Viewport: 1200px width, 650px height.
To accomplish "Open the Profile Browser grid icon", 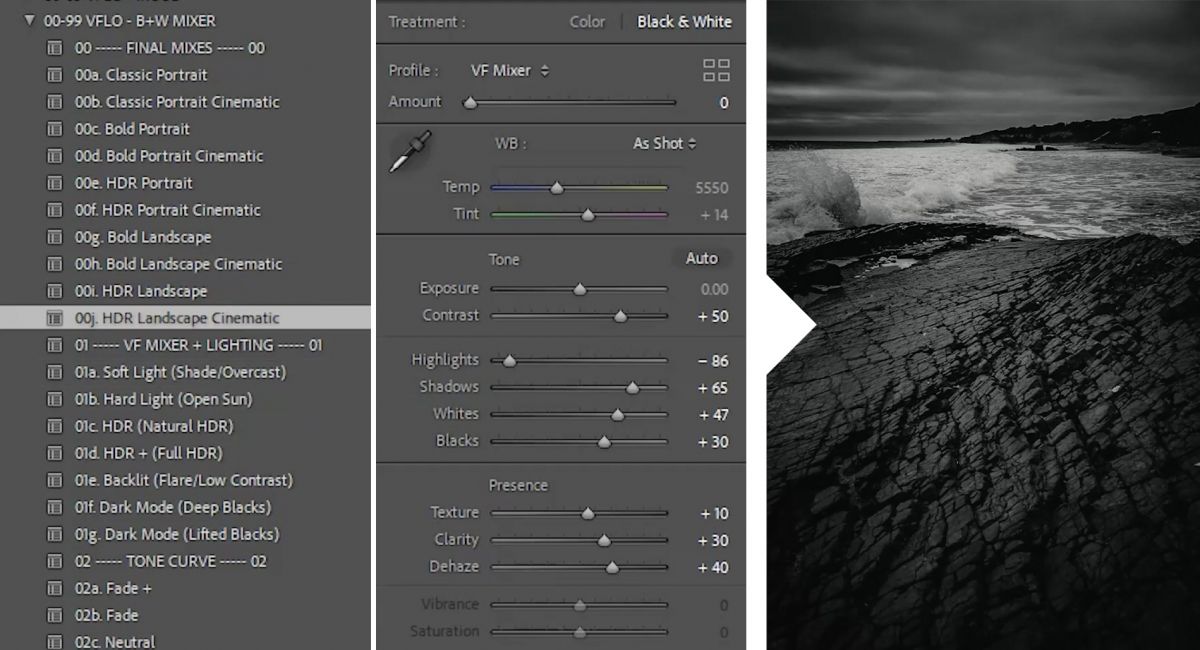I will (714, 70).
